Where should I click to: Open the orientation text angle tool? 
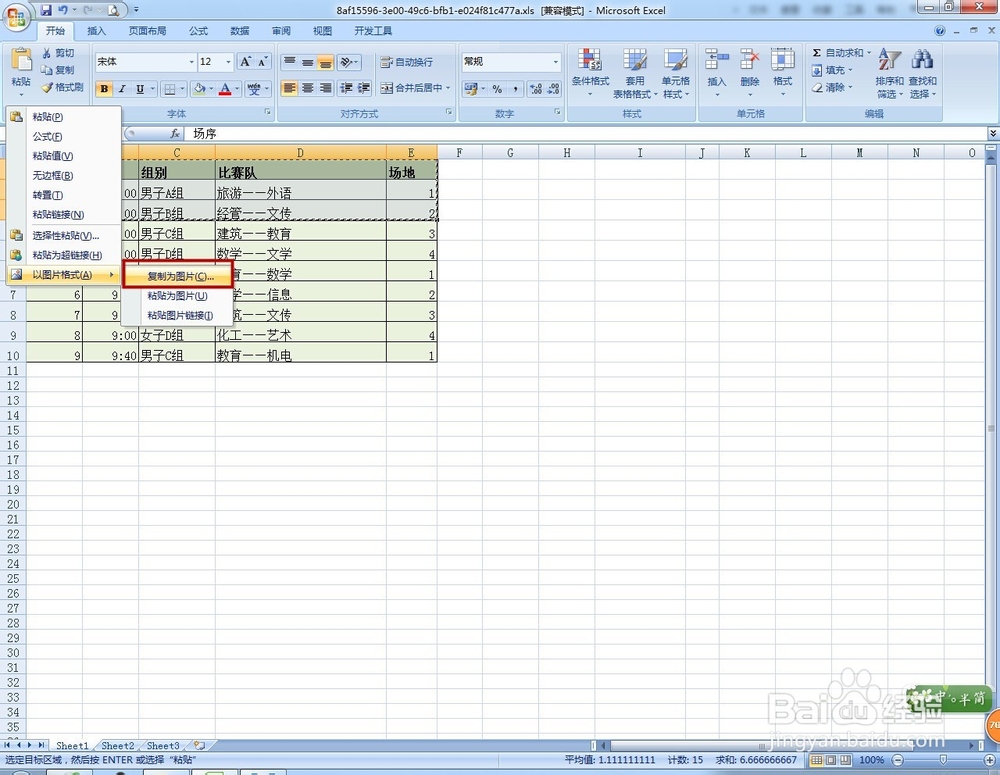pos(349,62)
